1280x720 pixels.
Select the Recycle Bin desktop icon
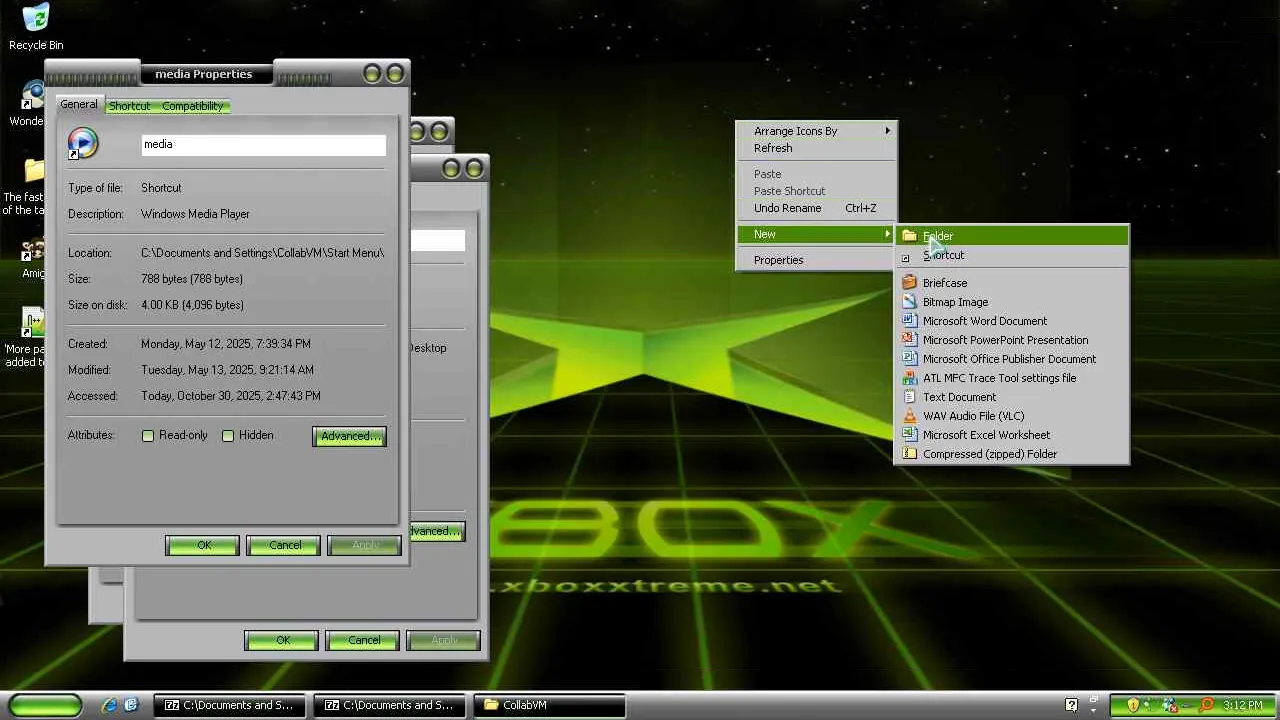(35, 27)
